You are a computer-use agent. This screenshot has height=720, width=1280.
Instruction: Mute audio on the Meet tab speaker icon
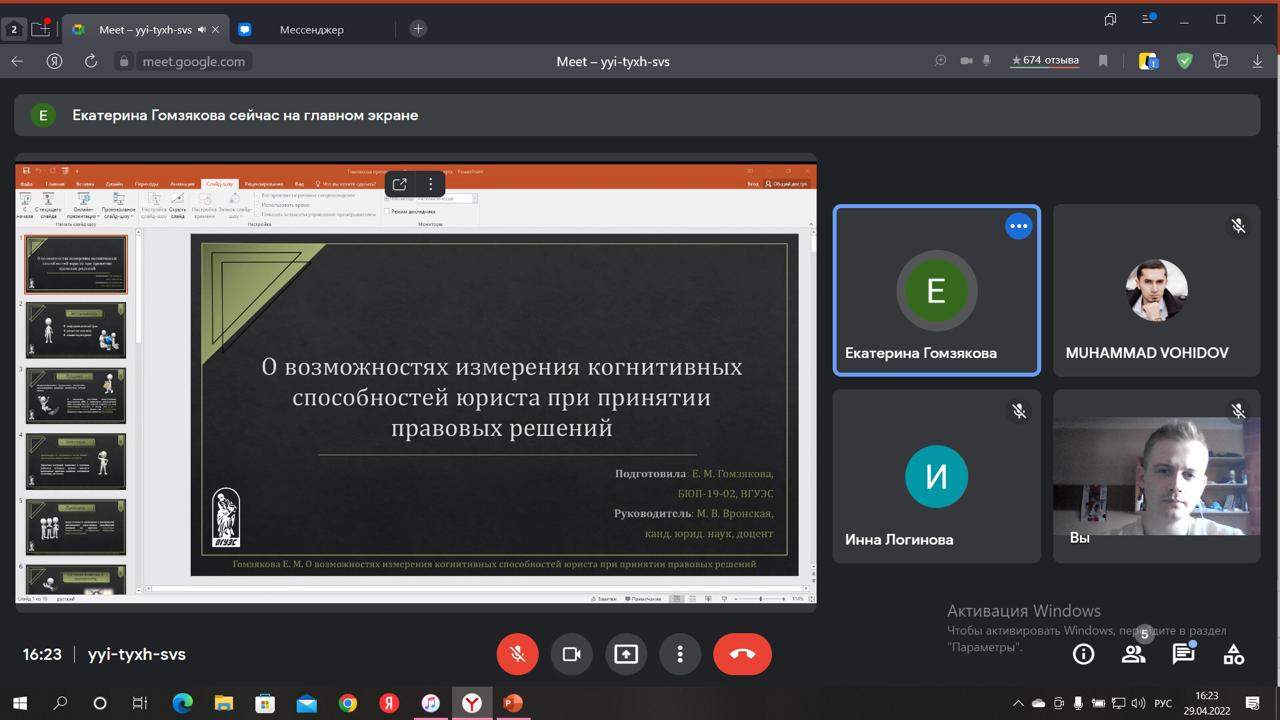202,30
